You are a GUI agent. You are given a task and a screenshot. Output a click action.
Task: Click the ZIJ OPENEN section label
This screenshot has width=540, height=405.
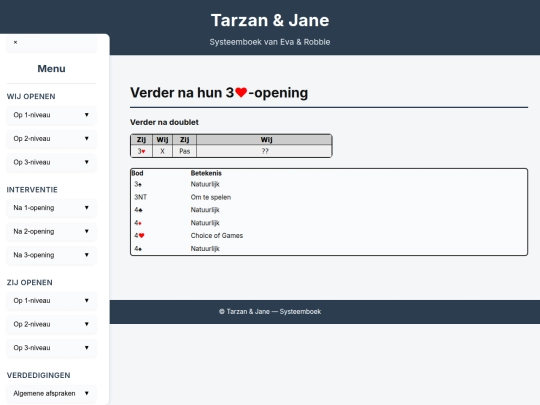pyautogui.click(x=30, y=282)
